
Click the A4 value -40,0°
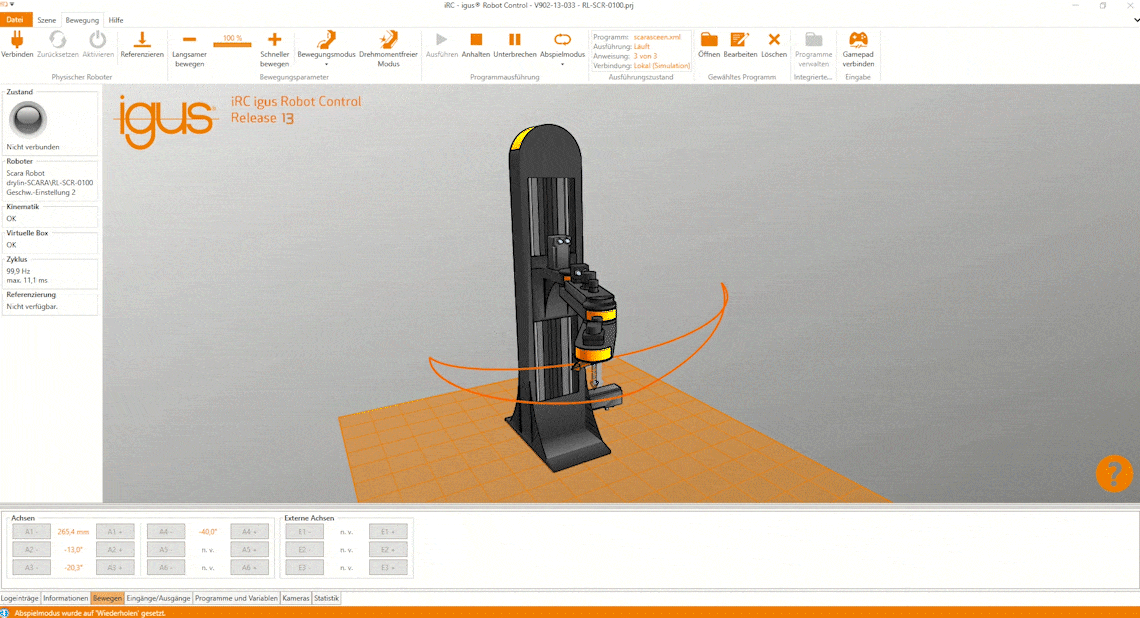pyautogui.click(x=208, y=531)
